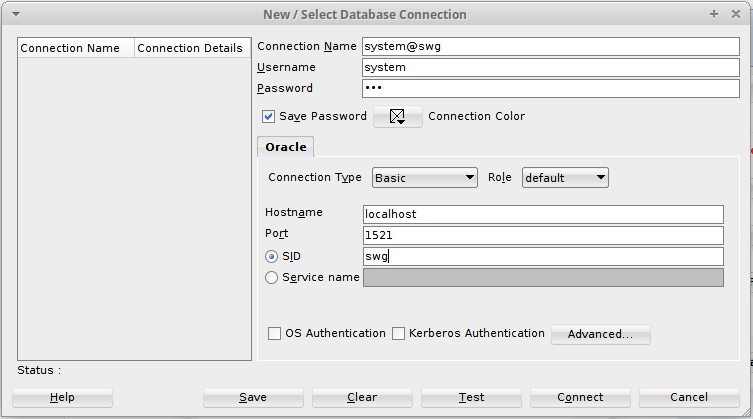This screenshot has height=419, width=753.
Task: Open the Advanced settings button
Action: coord(601,334)
